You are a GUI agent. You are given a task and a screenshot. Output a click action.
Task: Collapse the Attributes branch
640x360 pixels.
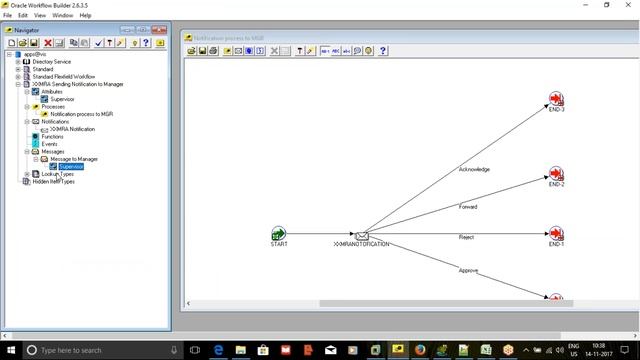pyautogui.click(x=27, y=92)
